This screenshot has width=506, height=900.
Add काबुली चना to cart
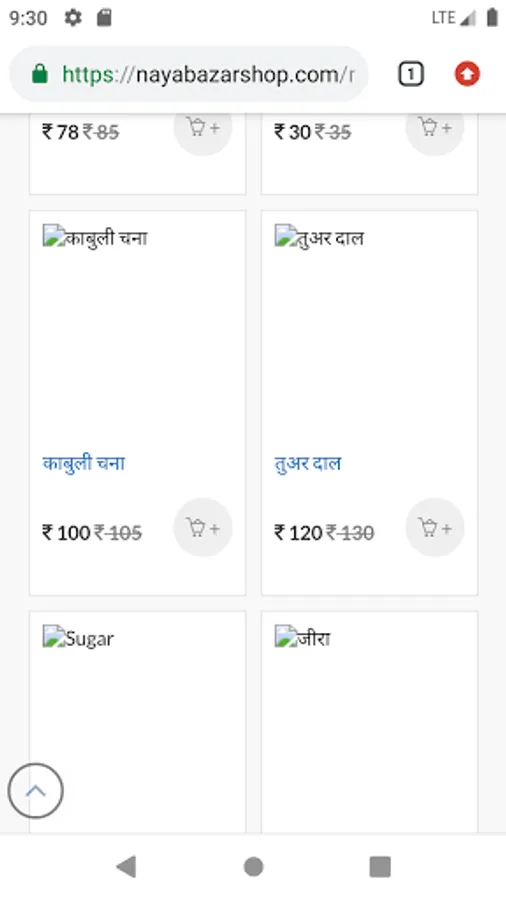[203, 527]
